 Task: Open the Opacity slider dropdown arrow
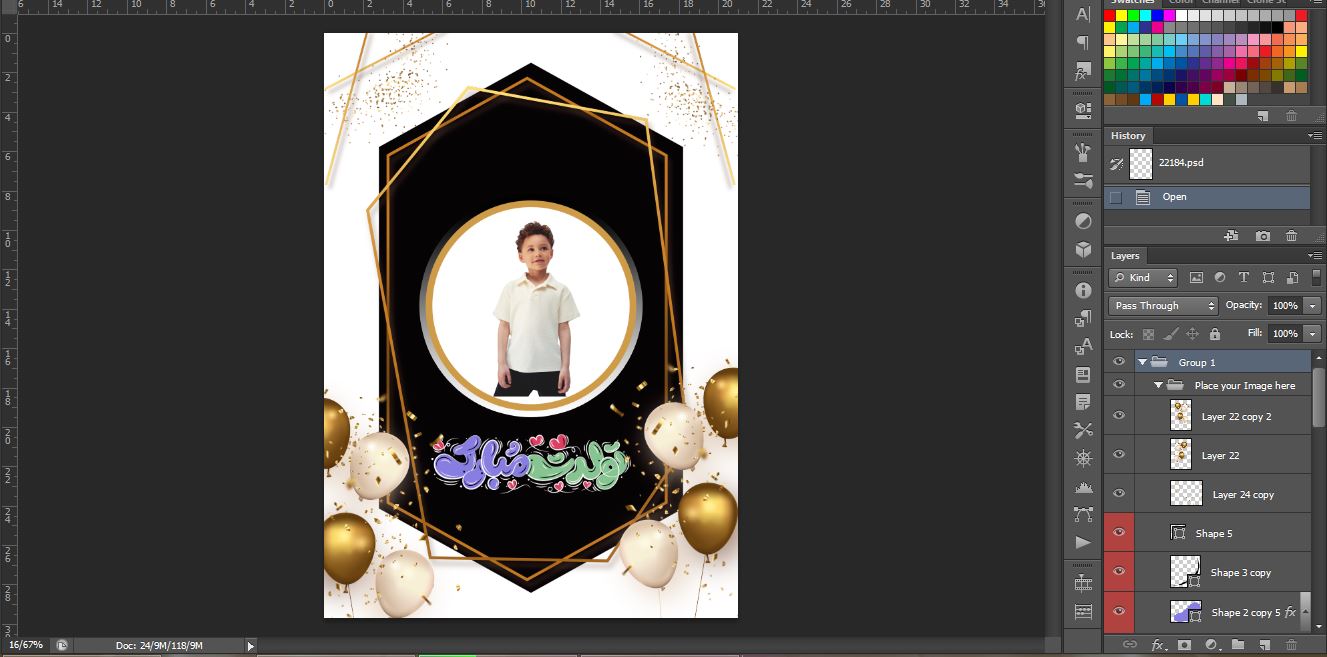(1313, 306)
